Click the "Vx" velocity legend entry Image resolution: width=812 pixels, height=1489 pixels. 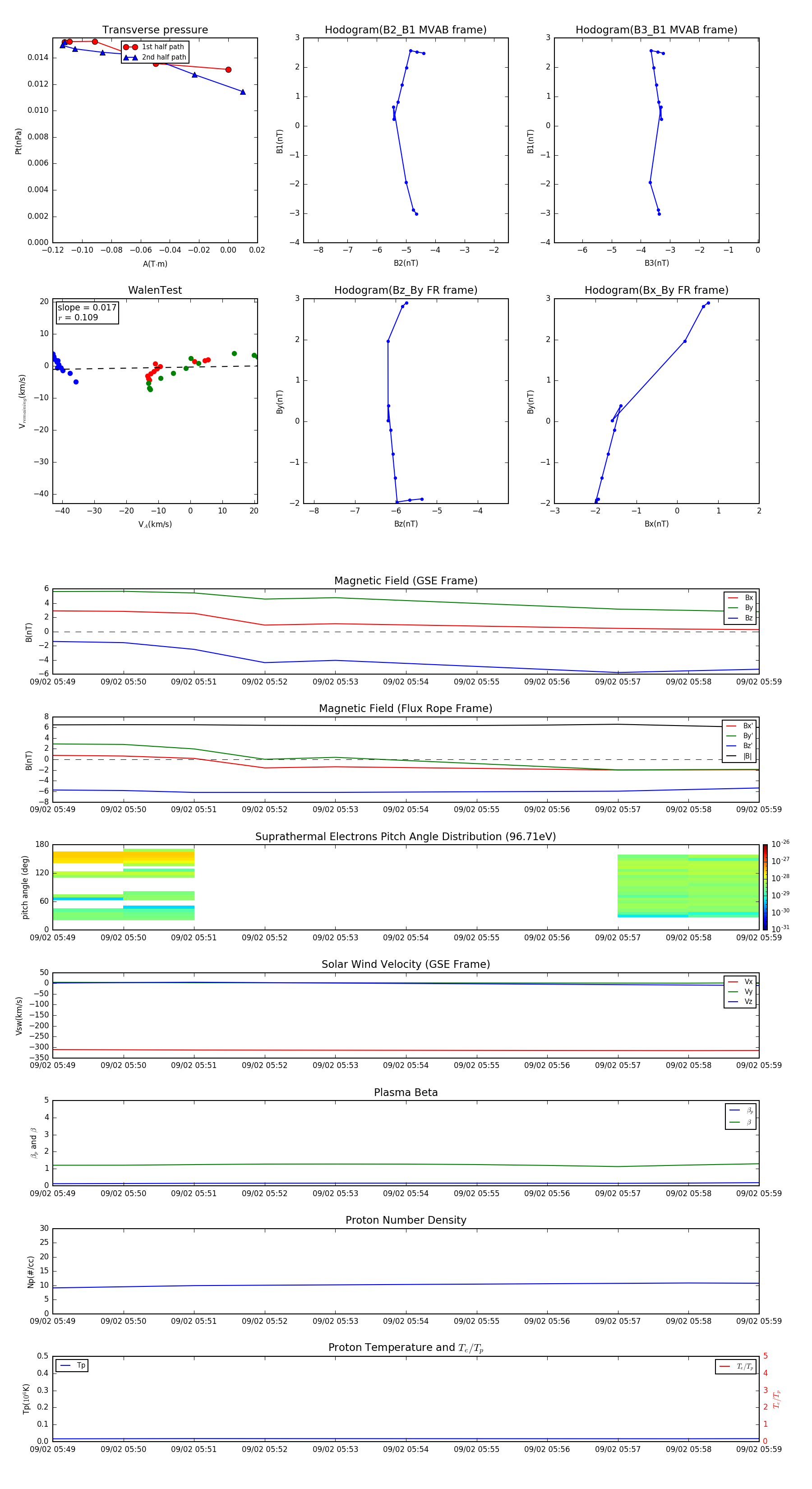coord(740,981)
